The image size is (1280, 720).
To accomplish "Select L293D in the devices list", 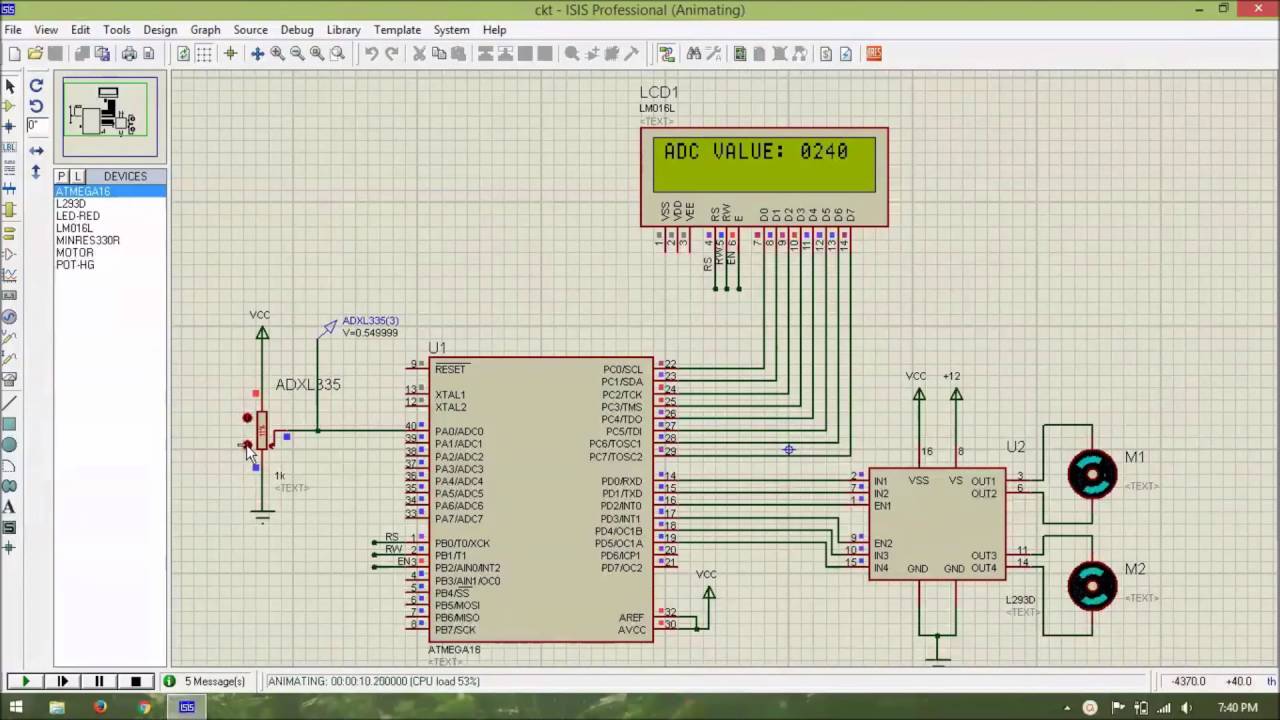I will click(x=71, y=204).
